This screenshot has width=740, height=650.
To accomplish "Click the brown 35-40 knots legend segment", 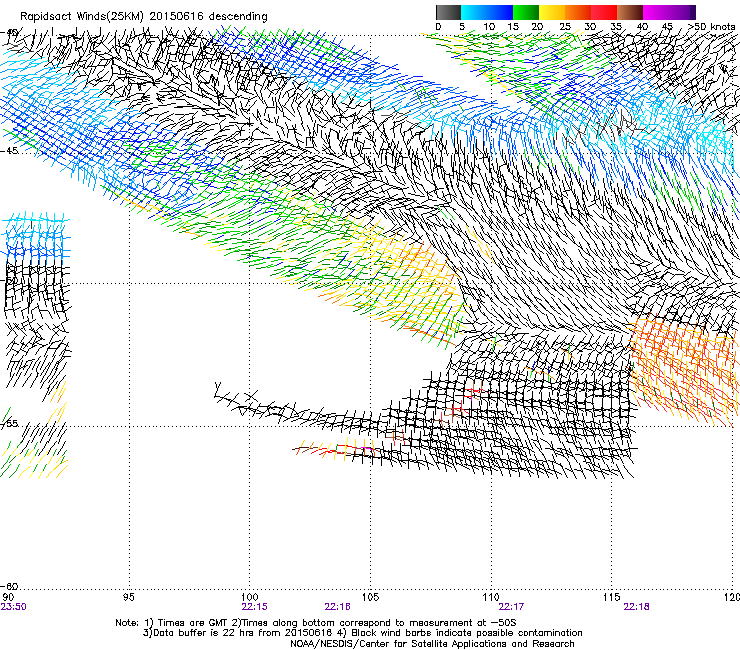I will [x=630, y=12].
